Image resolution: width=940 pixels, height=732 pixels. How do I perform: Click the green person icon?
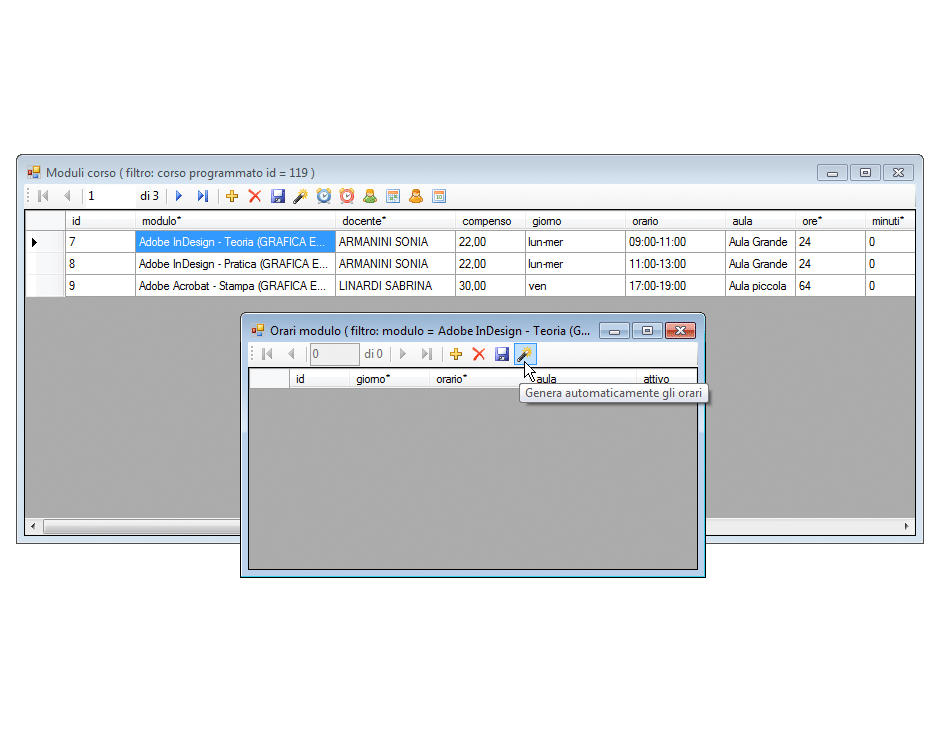[370, 196]
